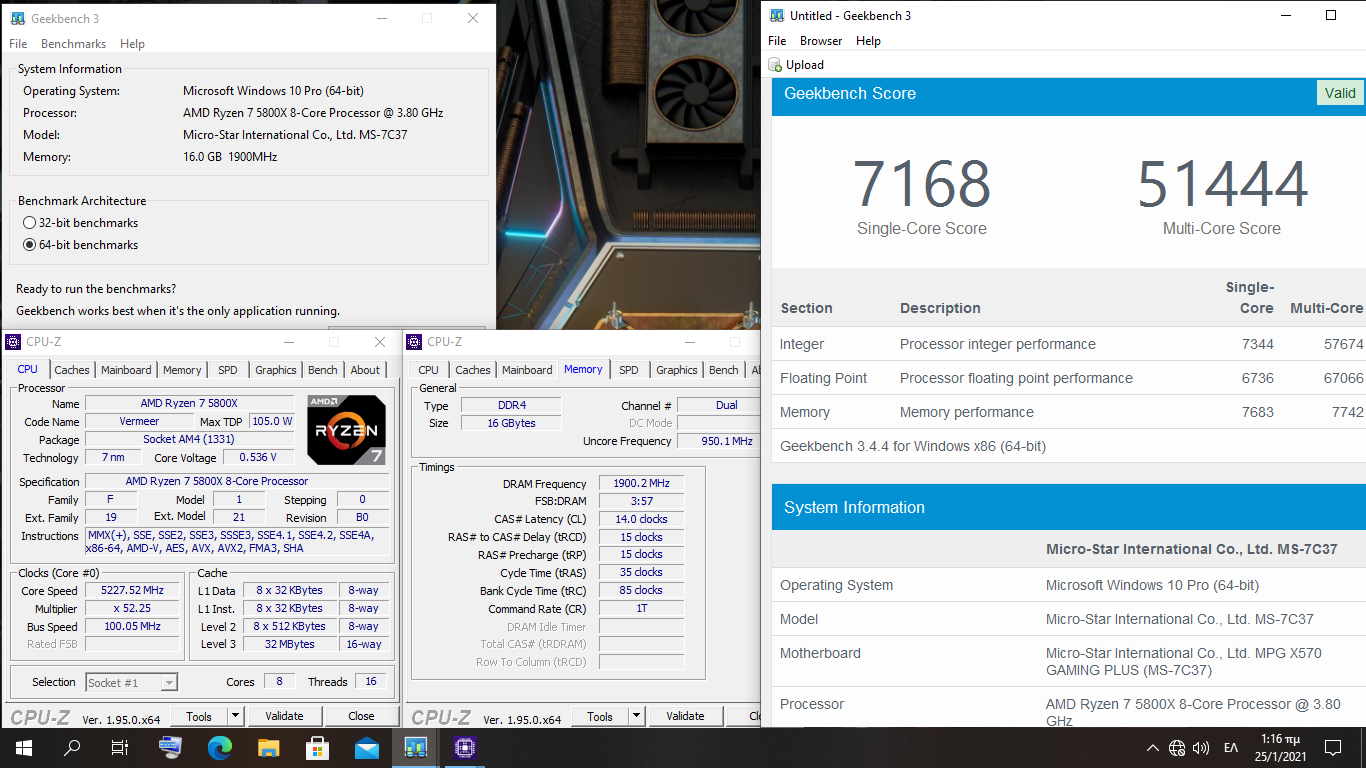Click multi-core score 51444
This screenshot has height=768, width=1366.
(x=1222, y=184)
